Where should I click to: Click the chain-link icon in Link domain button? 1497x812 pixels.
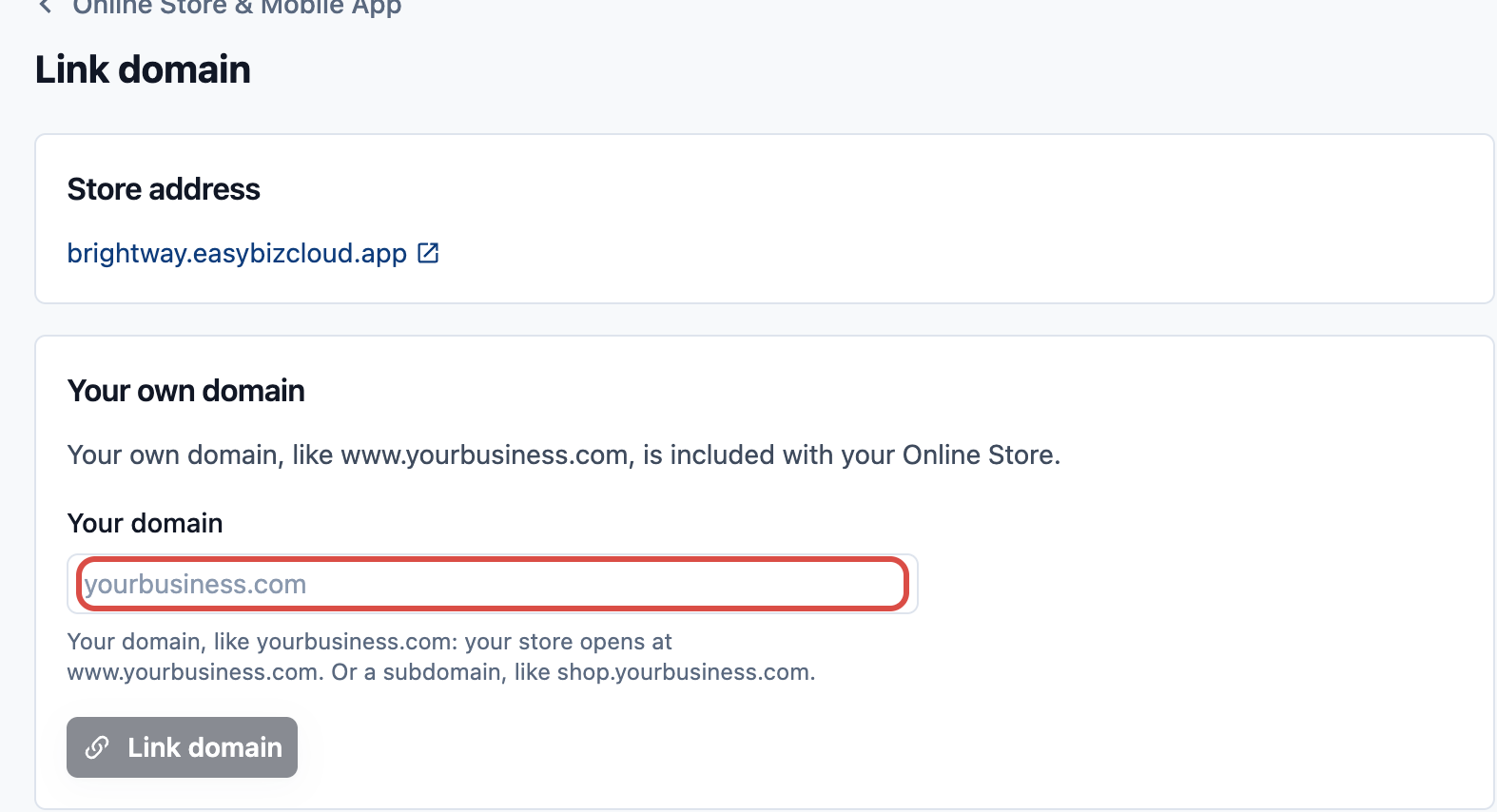97,747
